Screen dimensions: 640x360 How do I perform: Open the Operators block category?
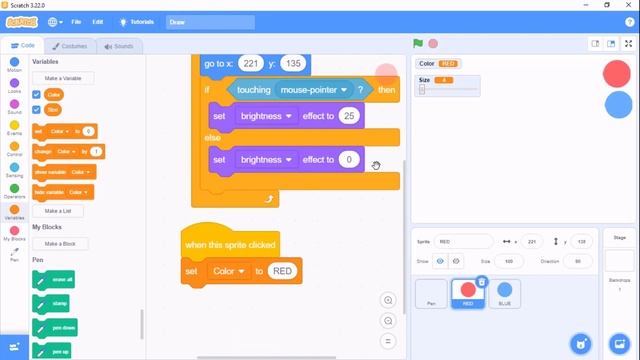[14, 191]
